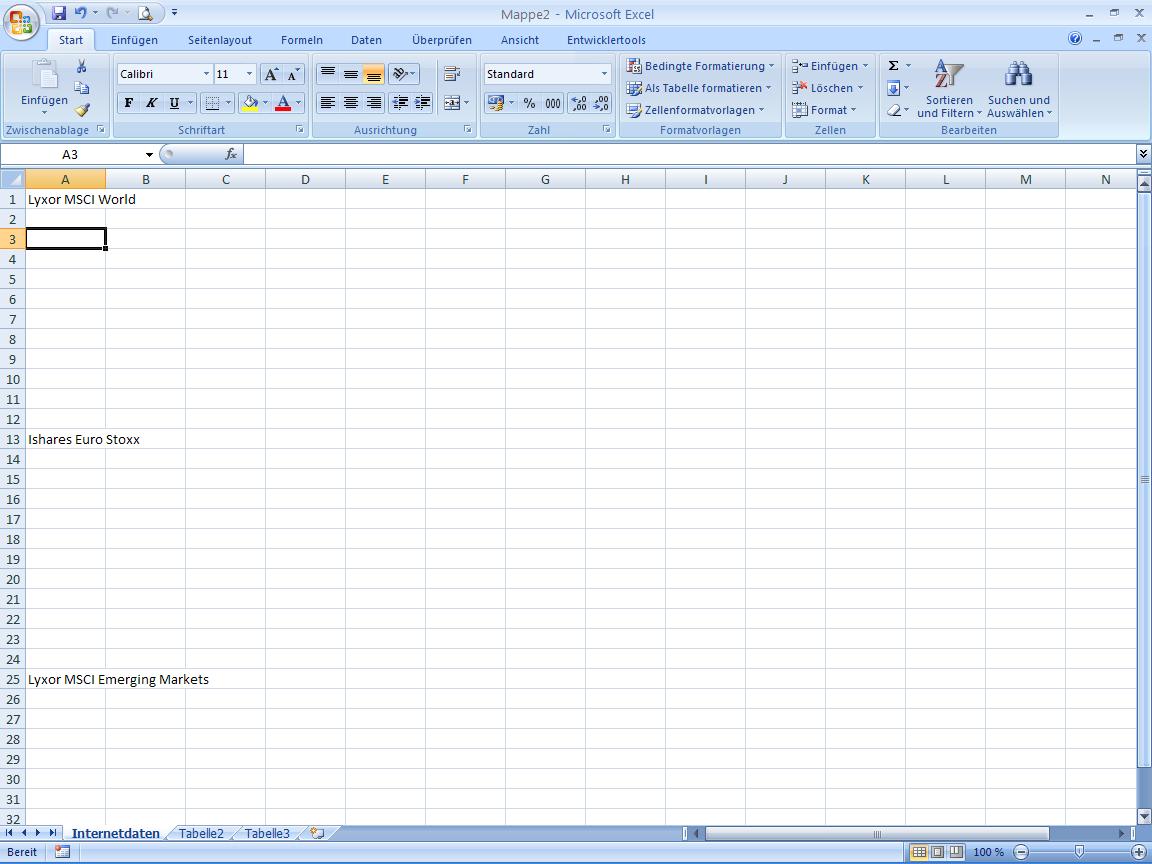Viewport: 1152px width, 864px height.
Task: Open Sortieren und Filtern
Action: (x=948, y=90)
